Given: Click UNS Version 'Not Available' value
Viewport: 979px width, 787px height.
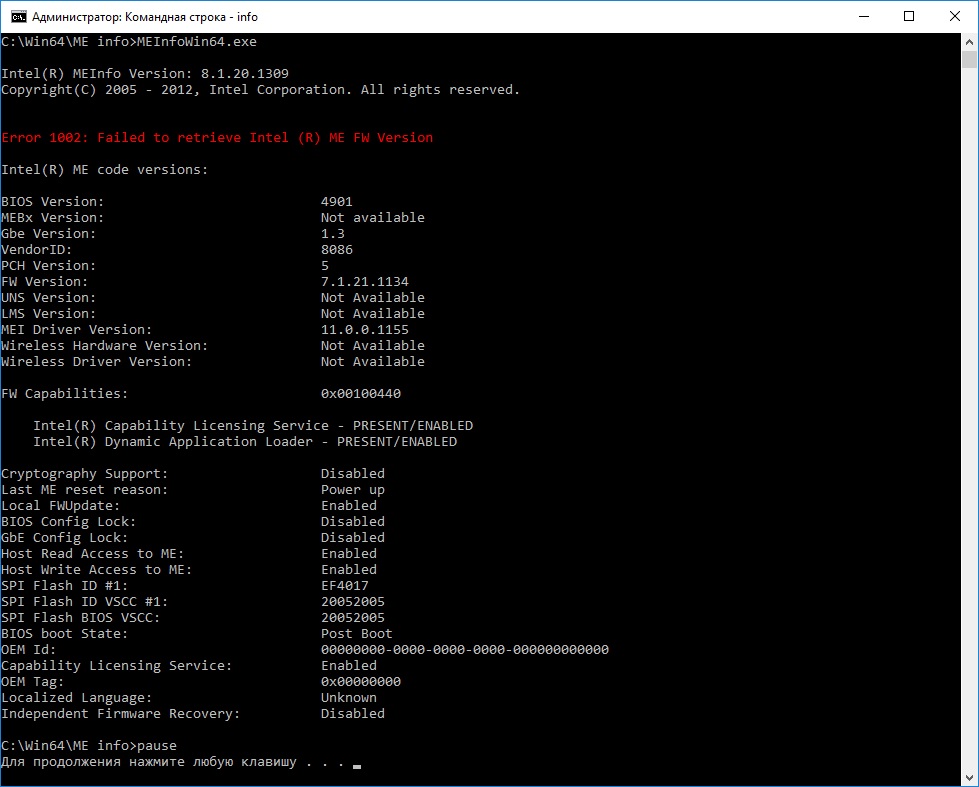Looking at the screenshot, I should coord(373,297).
